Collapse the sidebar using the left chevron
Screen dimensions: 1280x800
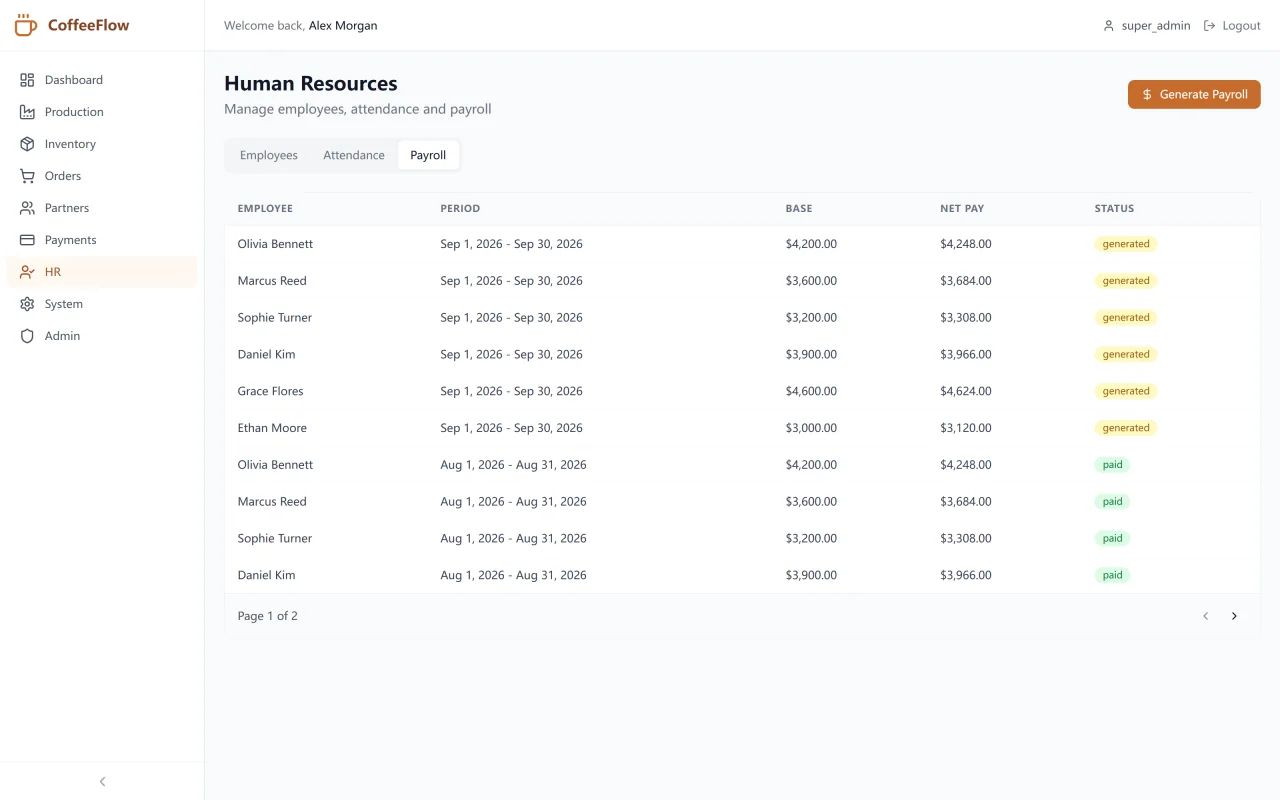[x=102, y=781]
